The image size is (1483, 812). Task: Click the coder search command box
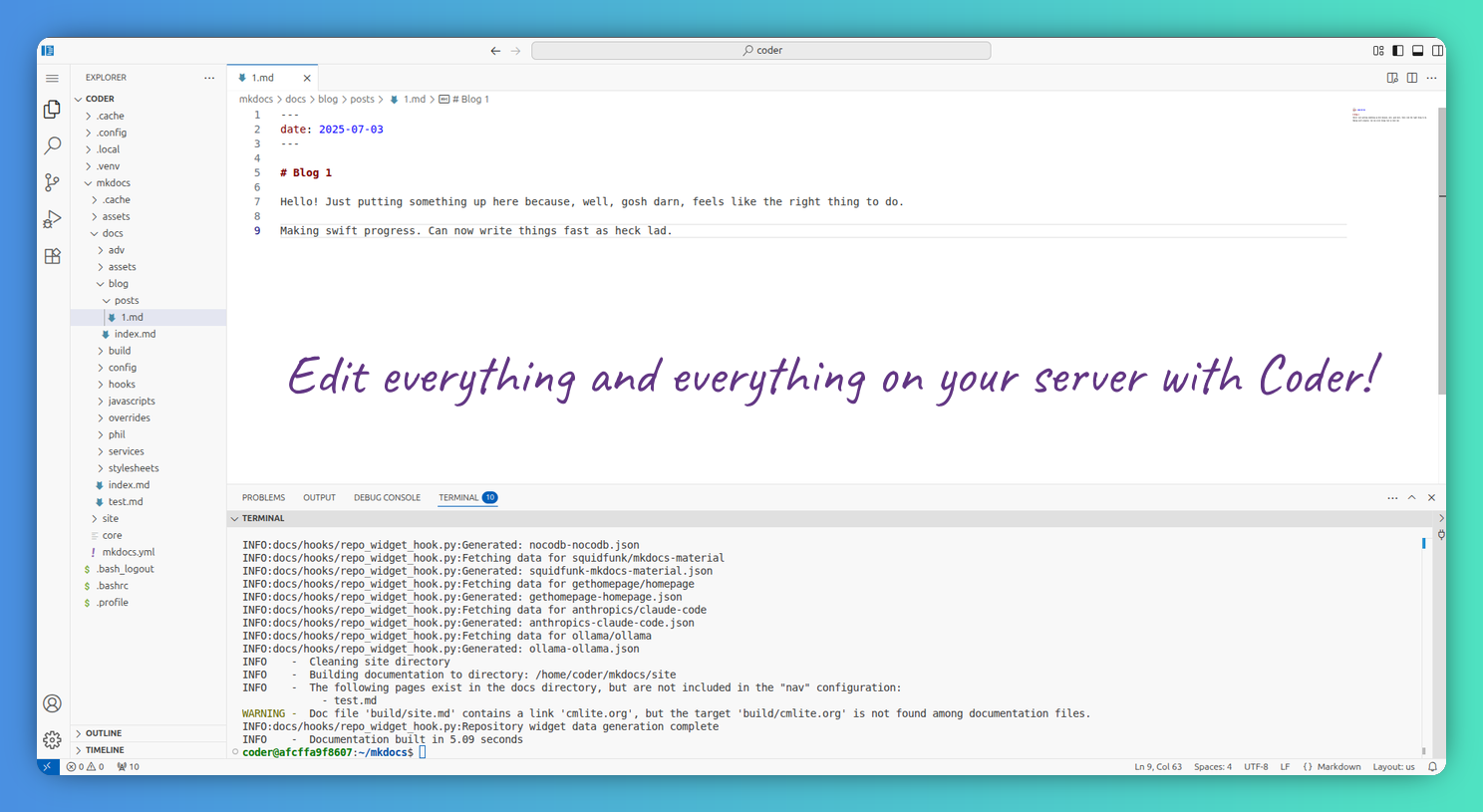pyautogui.click(x=760, y=51)
